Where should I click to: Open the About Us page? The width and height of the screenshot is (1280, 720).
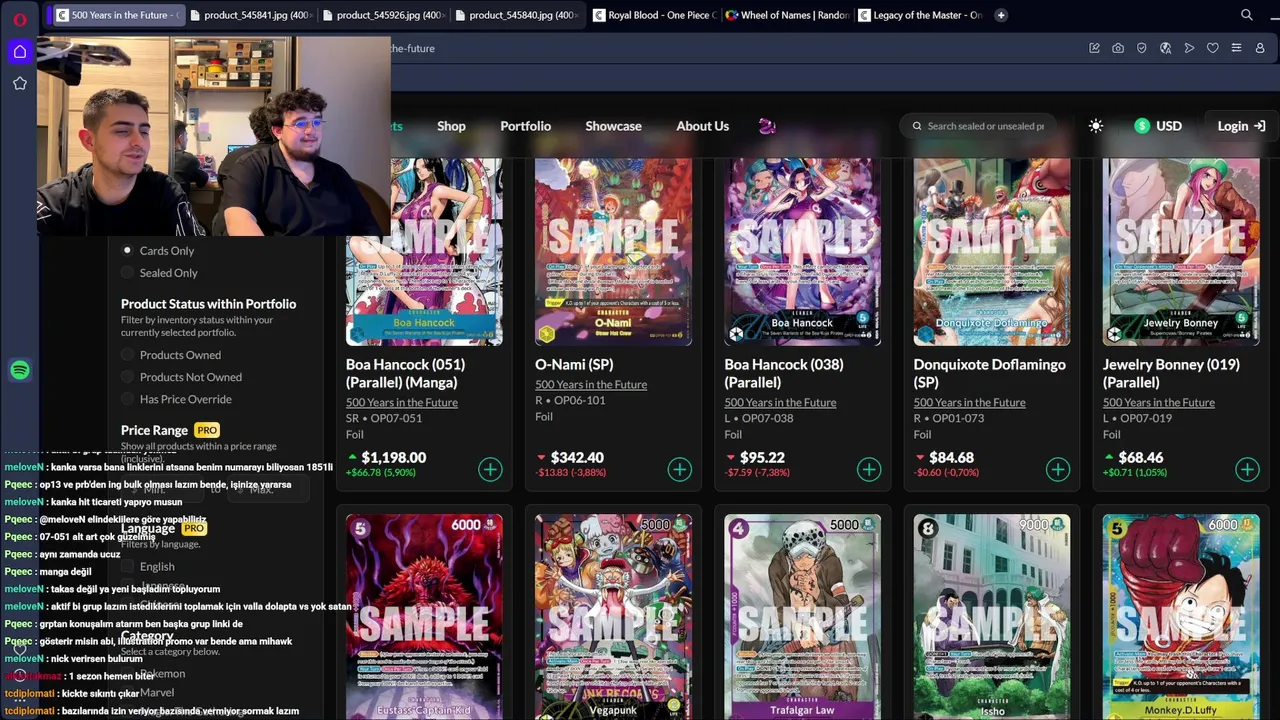702,126
